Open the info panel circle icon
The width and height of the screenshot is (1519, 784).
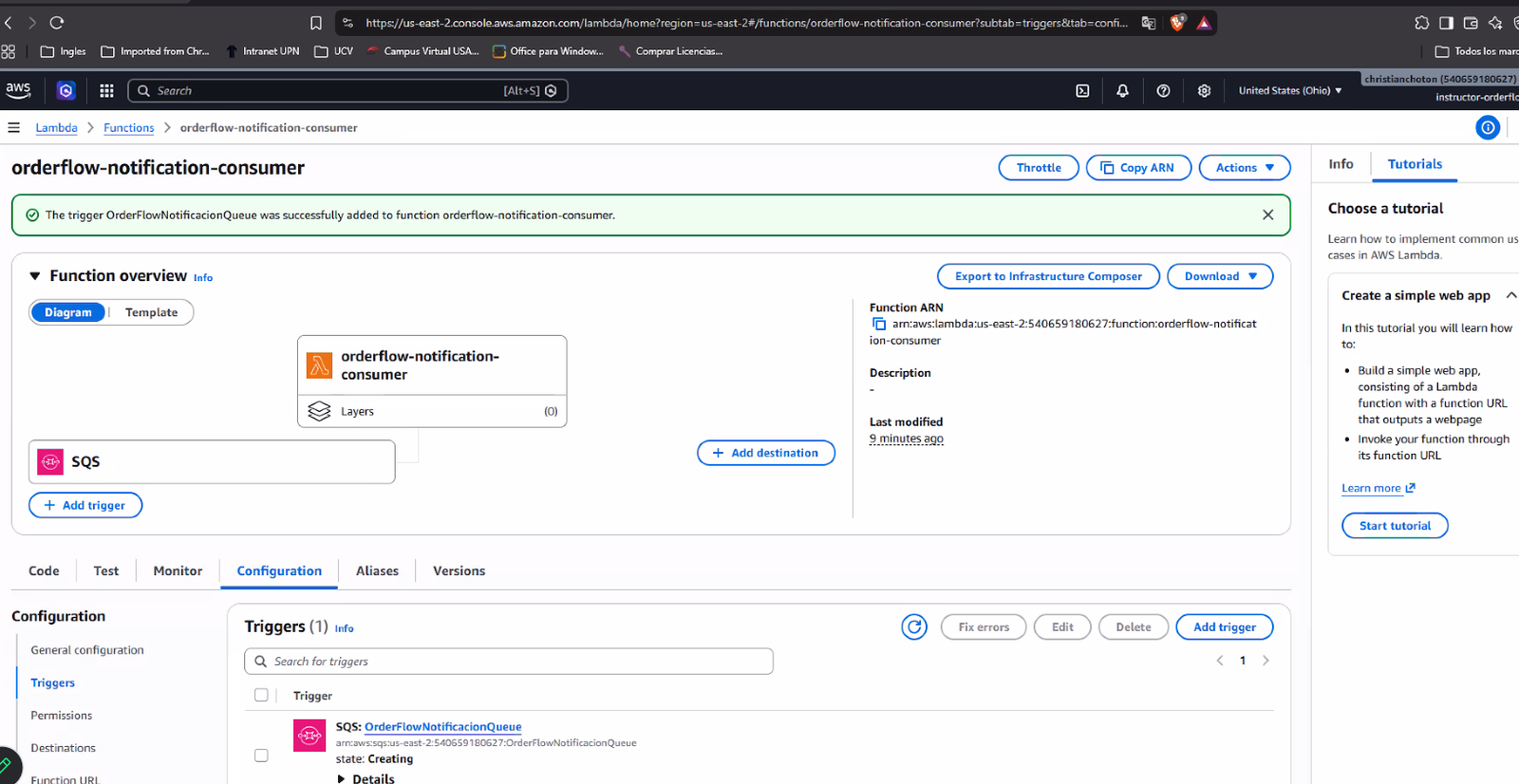coord(1488,127)
